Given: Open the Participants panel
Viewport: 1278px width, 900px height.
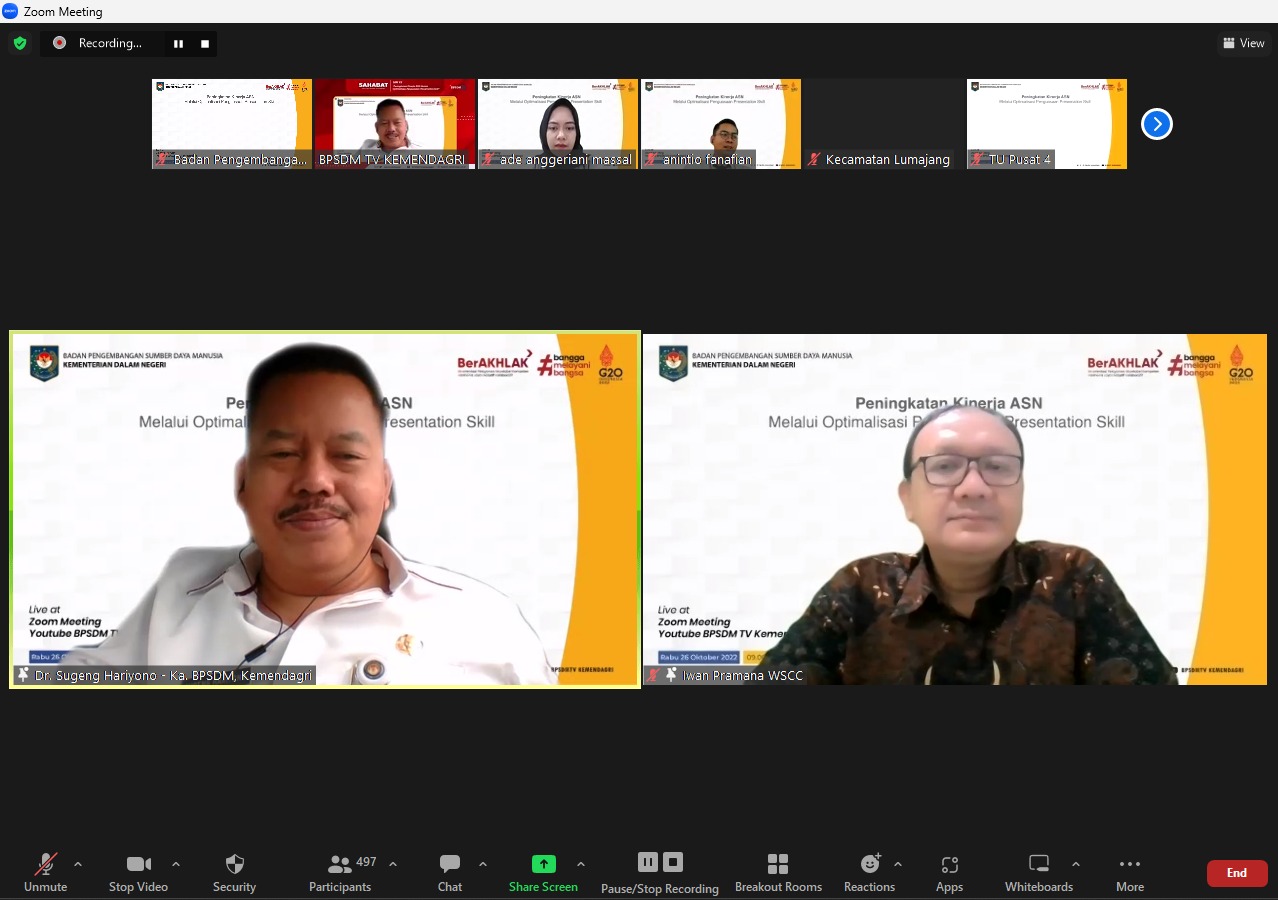Looking at the screenshot, I should click(x=340, y=872).
